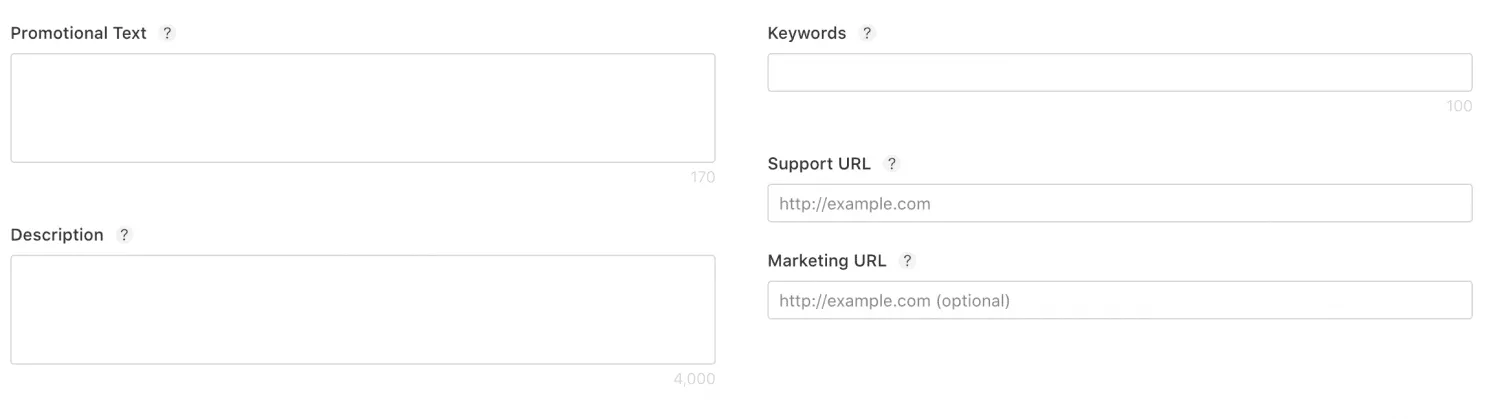Click the Support URL "http://example.com" placeholder

pos(854,203)
